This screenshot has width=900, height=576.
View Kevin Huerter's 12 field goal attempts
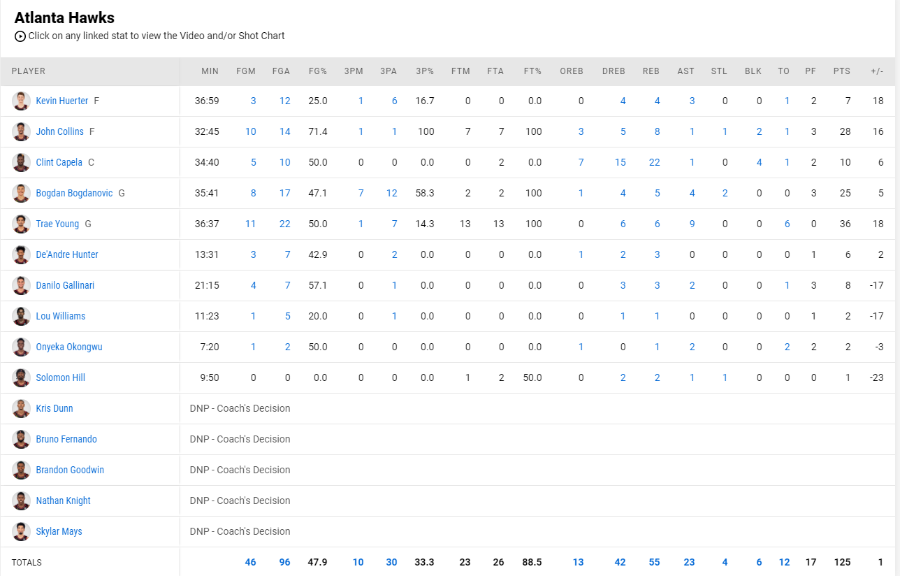pos(285,101)
